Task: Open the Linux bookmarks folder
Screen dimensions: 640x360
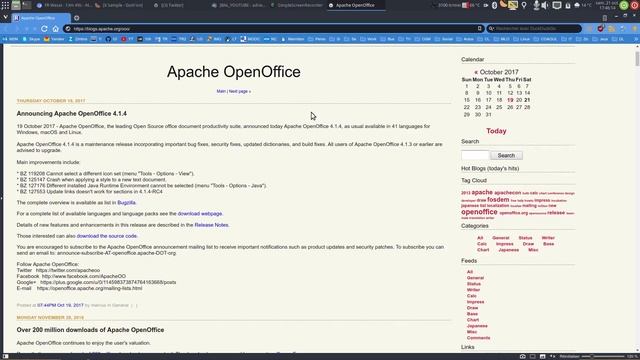Action: pos(521,39)
